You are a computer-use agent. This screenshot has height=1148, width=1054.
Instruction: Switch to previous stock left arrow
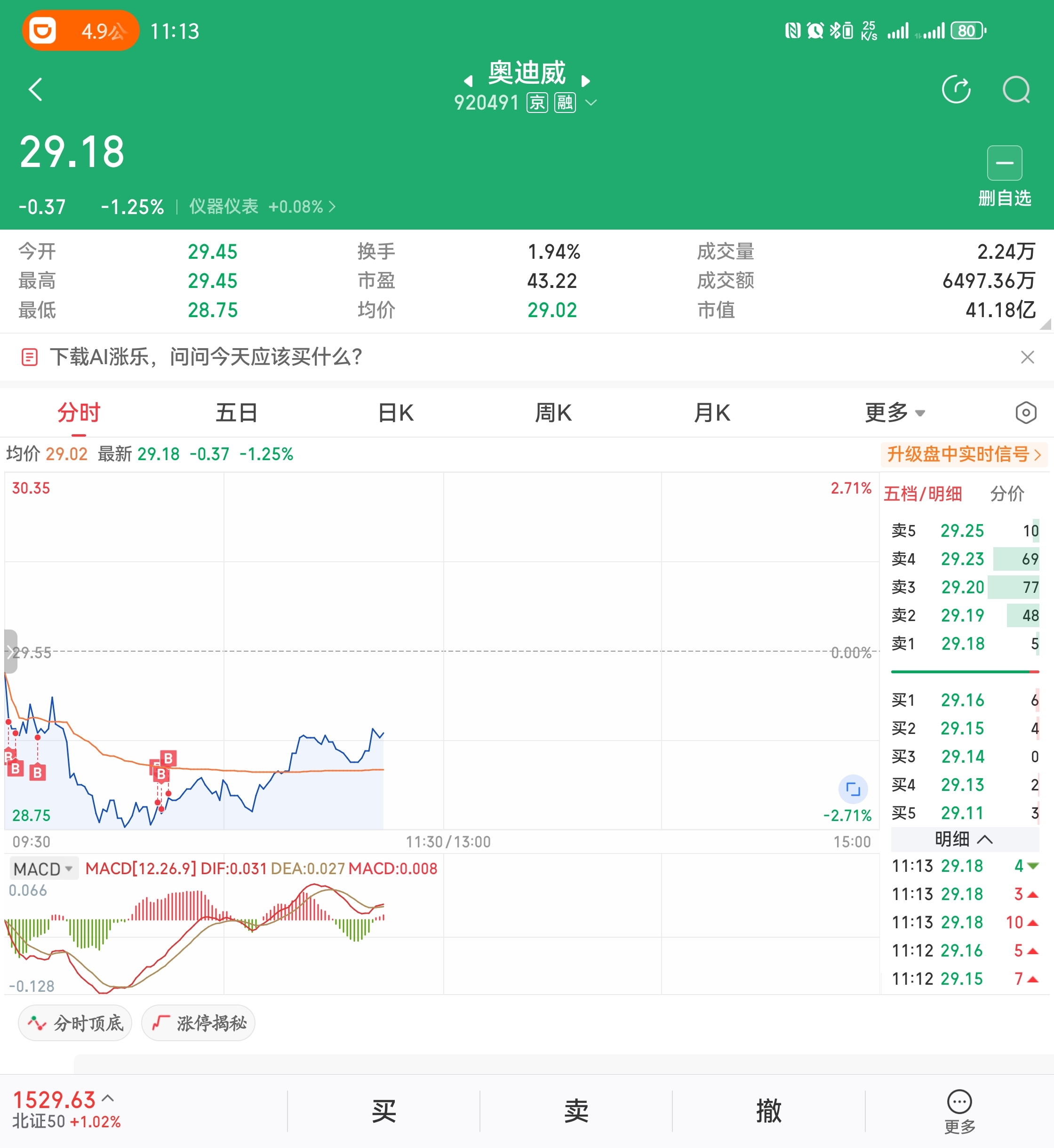click(468, 81)
